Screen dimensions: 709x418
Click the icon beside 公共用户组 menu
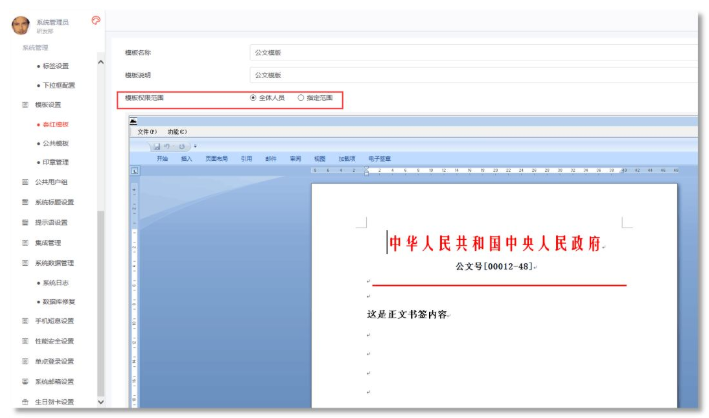click(x=25, y=182)
